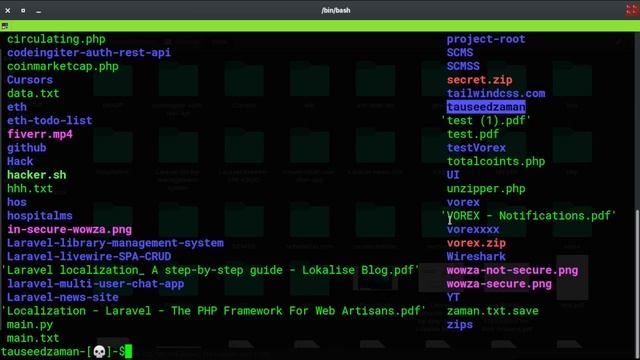Image resolution: width=640 pixels, height=360 pixels.
Task: Click in-secure-wowza.png file name
Action: [x=69, y=229]
